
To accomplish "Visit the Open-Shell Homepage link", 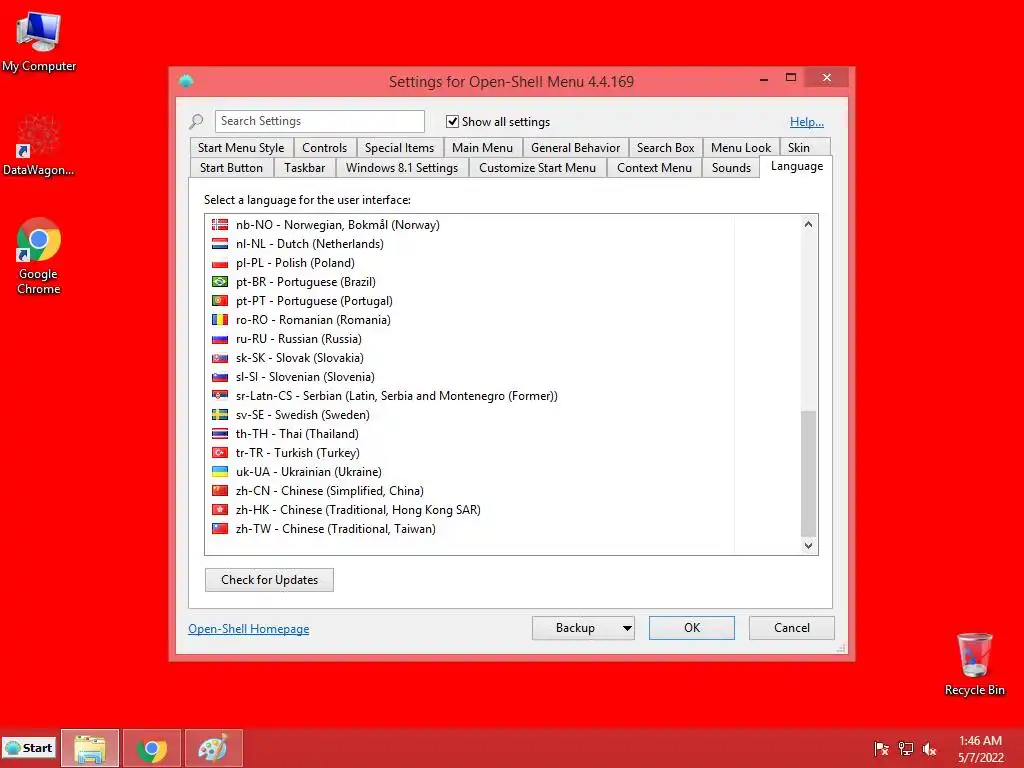I will 249,629.
